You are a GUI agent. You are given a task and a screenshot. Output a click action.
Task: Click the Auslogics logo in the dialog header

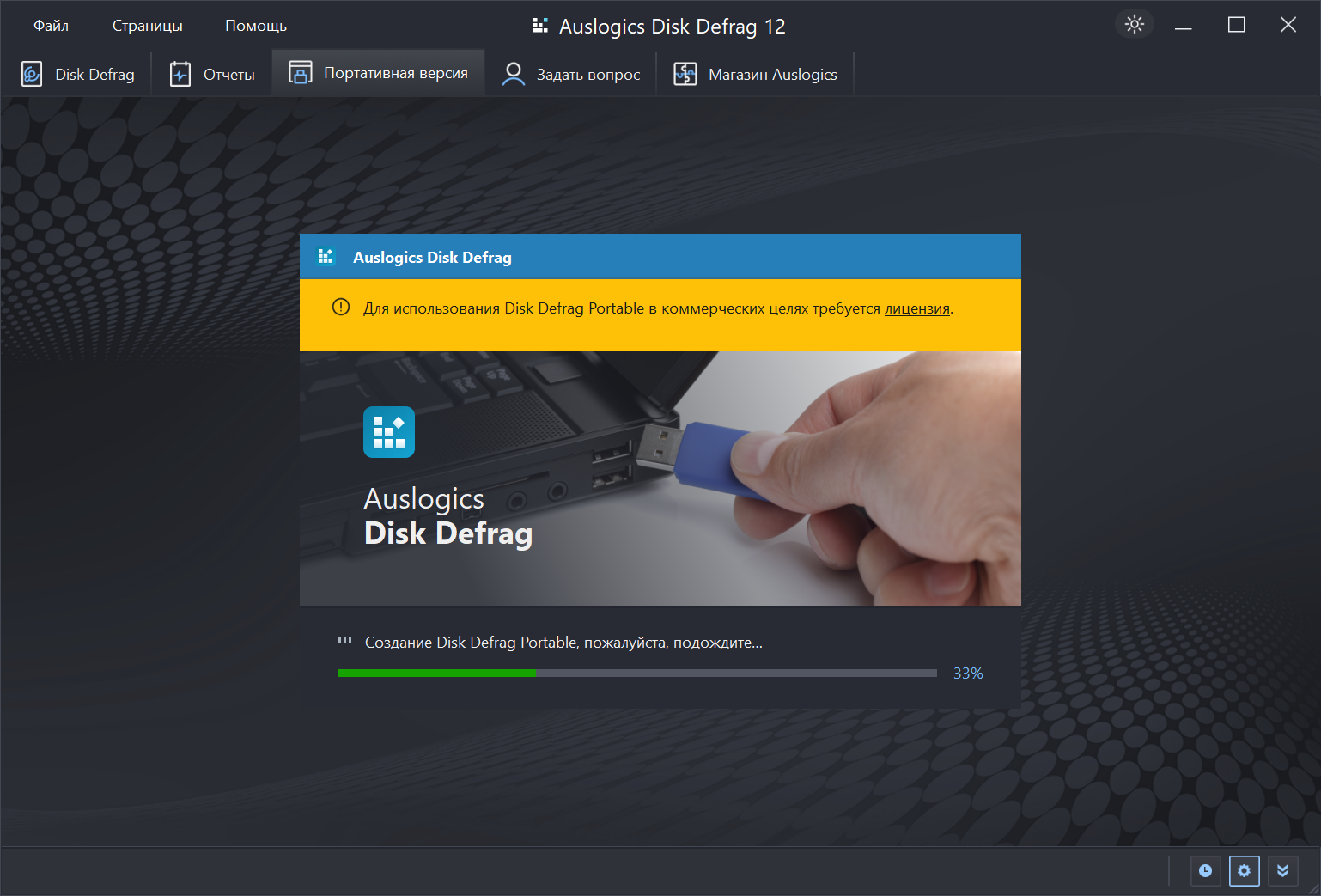(x=326, y=256)
